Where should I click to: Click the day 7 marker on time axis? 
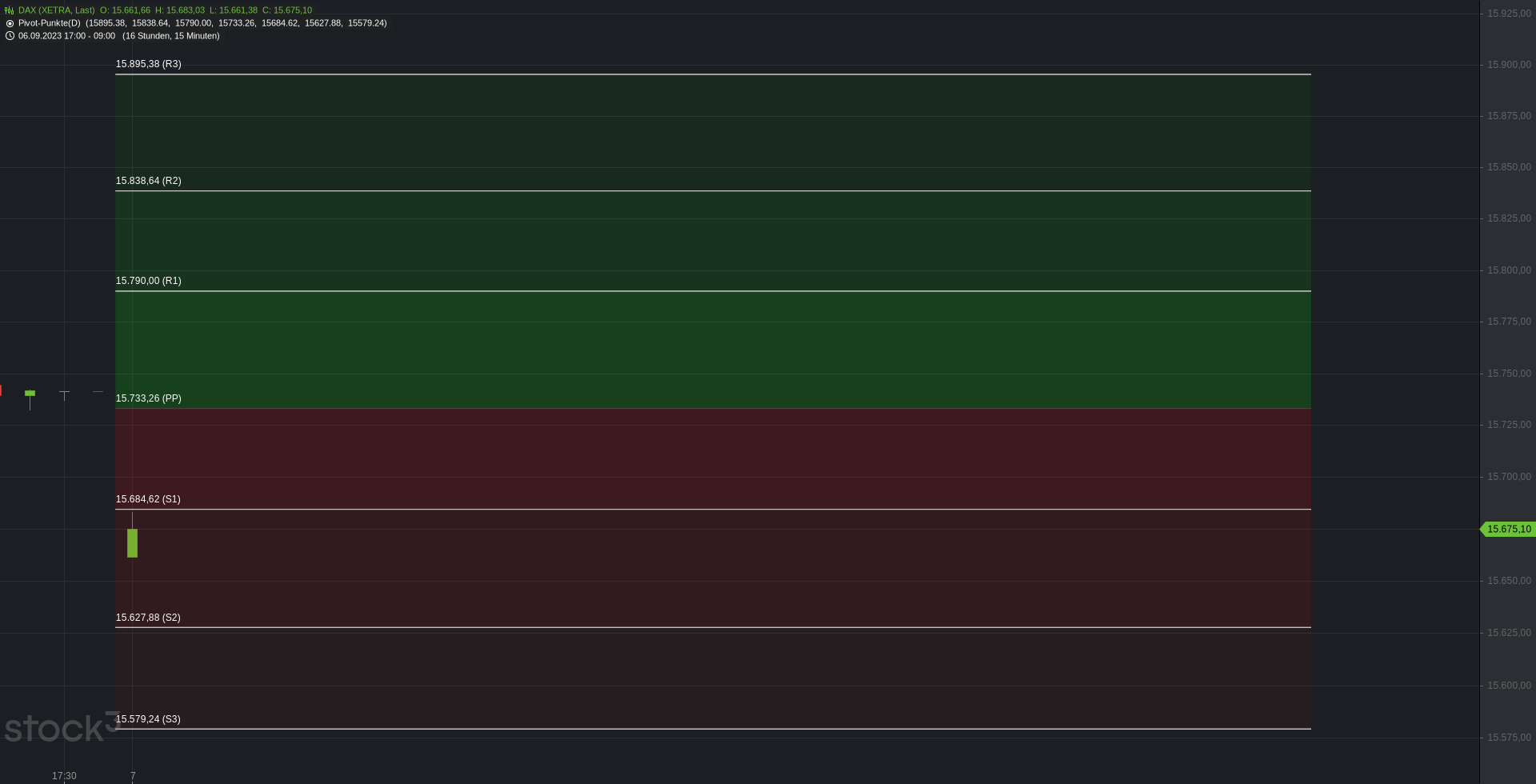(x=133, y=776)
